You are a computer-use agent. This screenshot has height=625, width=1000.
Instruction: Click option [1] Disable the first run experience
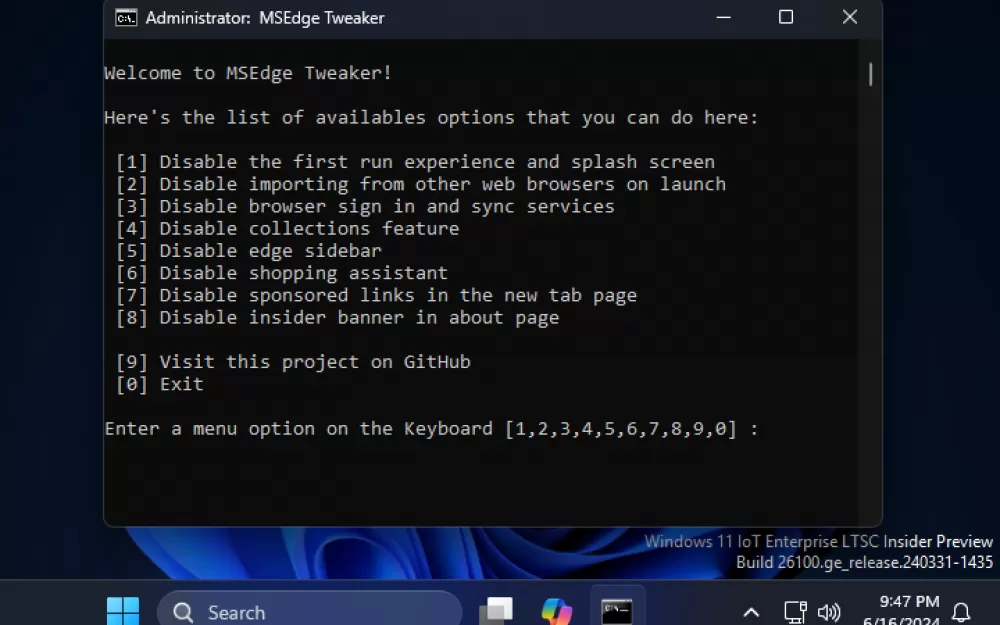pyautogui.click(x=415, y=162)
